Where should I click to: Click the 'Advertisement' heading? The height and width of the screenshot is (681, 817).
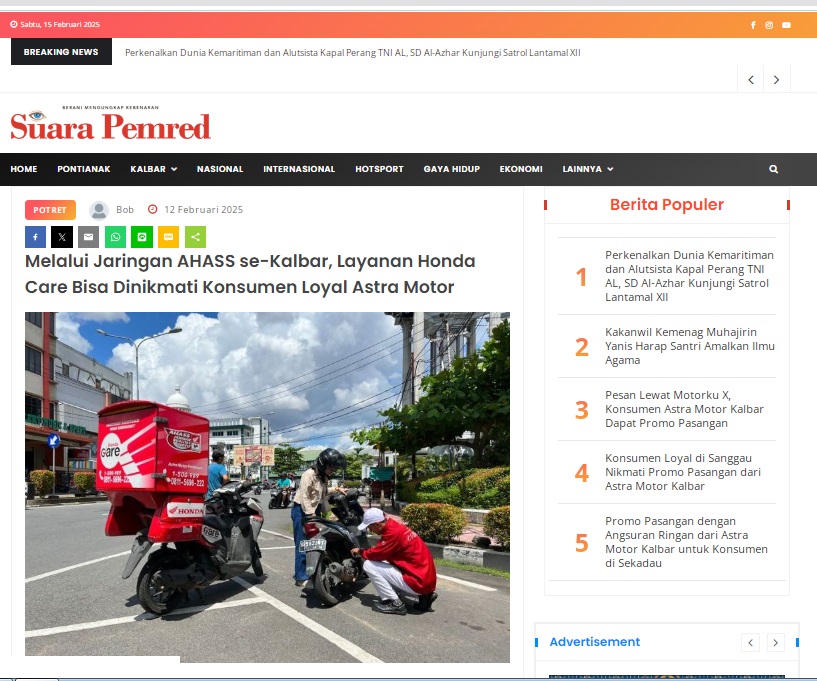click(595, 642)
